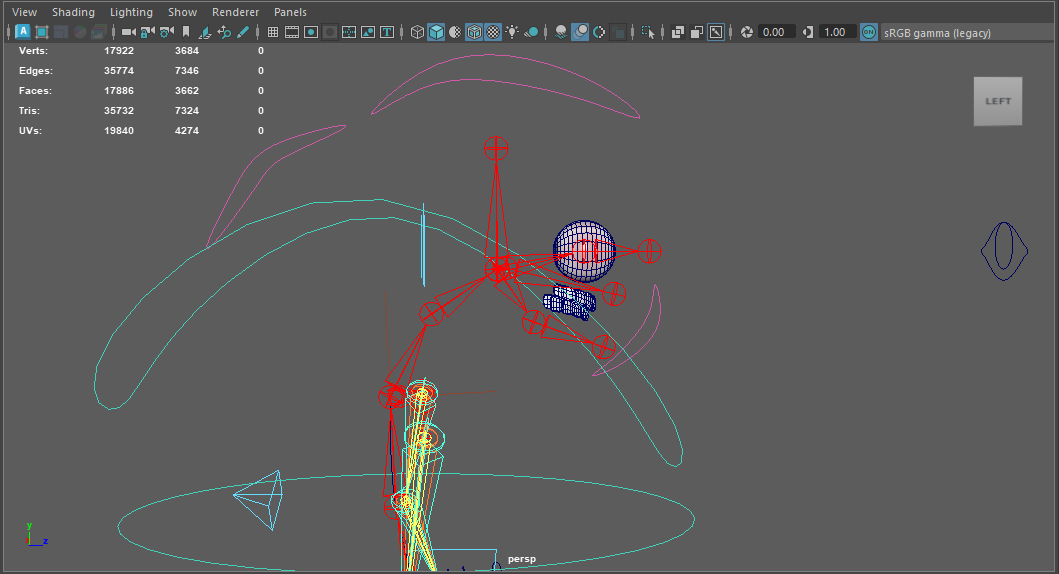1059x574 pixels.
Task: Click the gamma value field showing 1.00
Action: click(x=835, y=32)
